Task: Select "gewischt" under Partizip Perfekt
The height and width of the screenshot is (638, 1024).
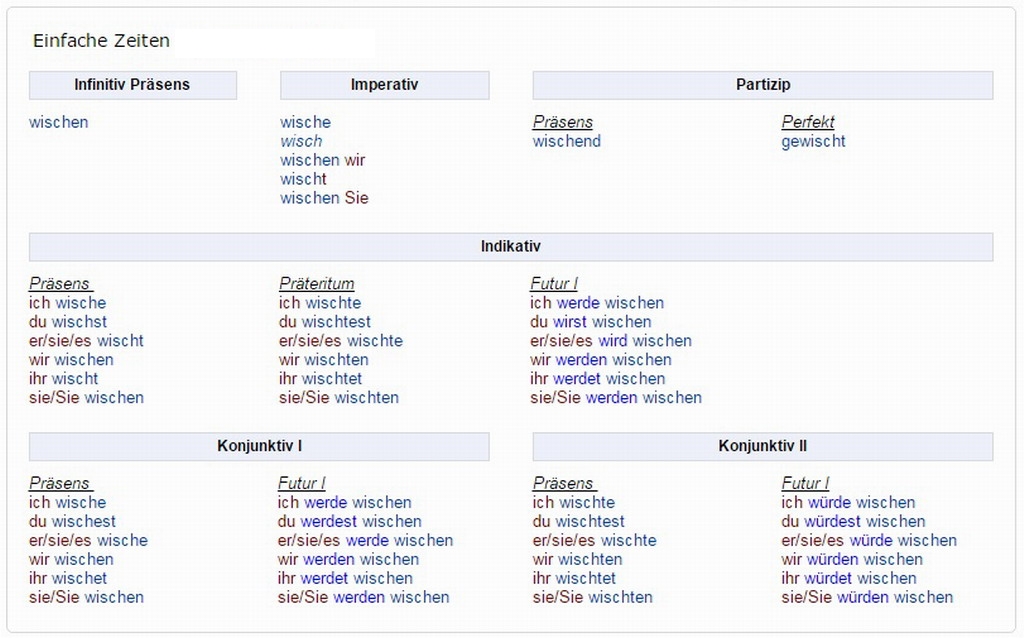Action: click(x=813, y=141)
